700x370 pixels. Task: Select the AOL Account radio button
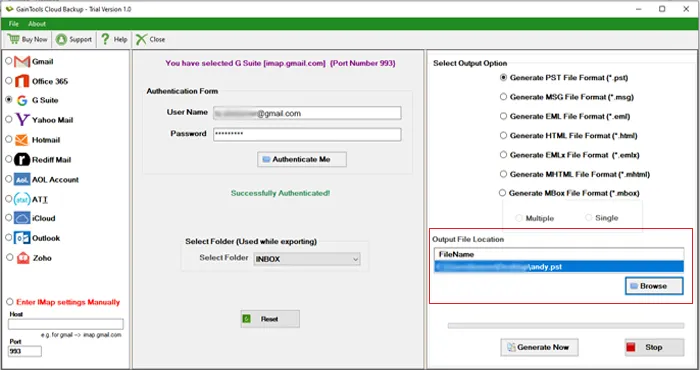click(x=8, y=179)
